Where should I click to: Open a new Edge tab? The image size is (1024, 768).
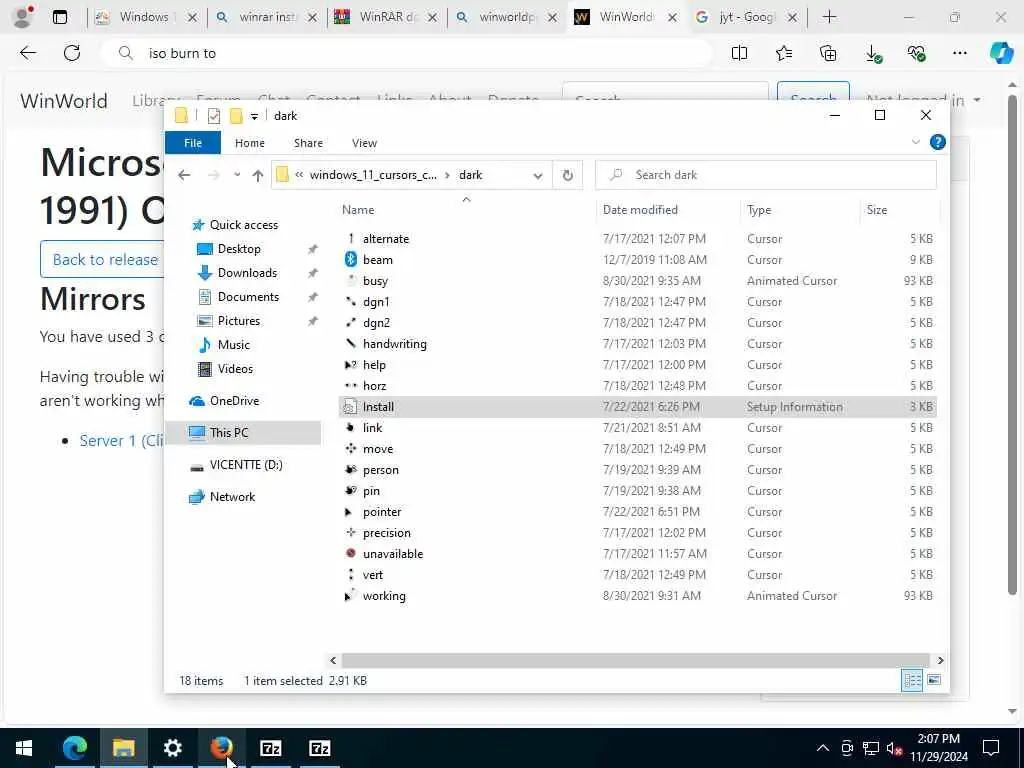pos(829,18)
